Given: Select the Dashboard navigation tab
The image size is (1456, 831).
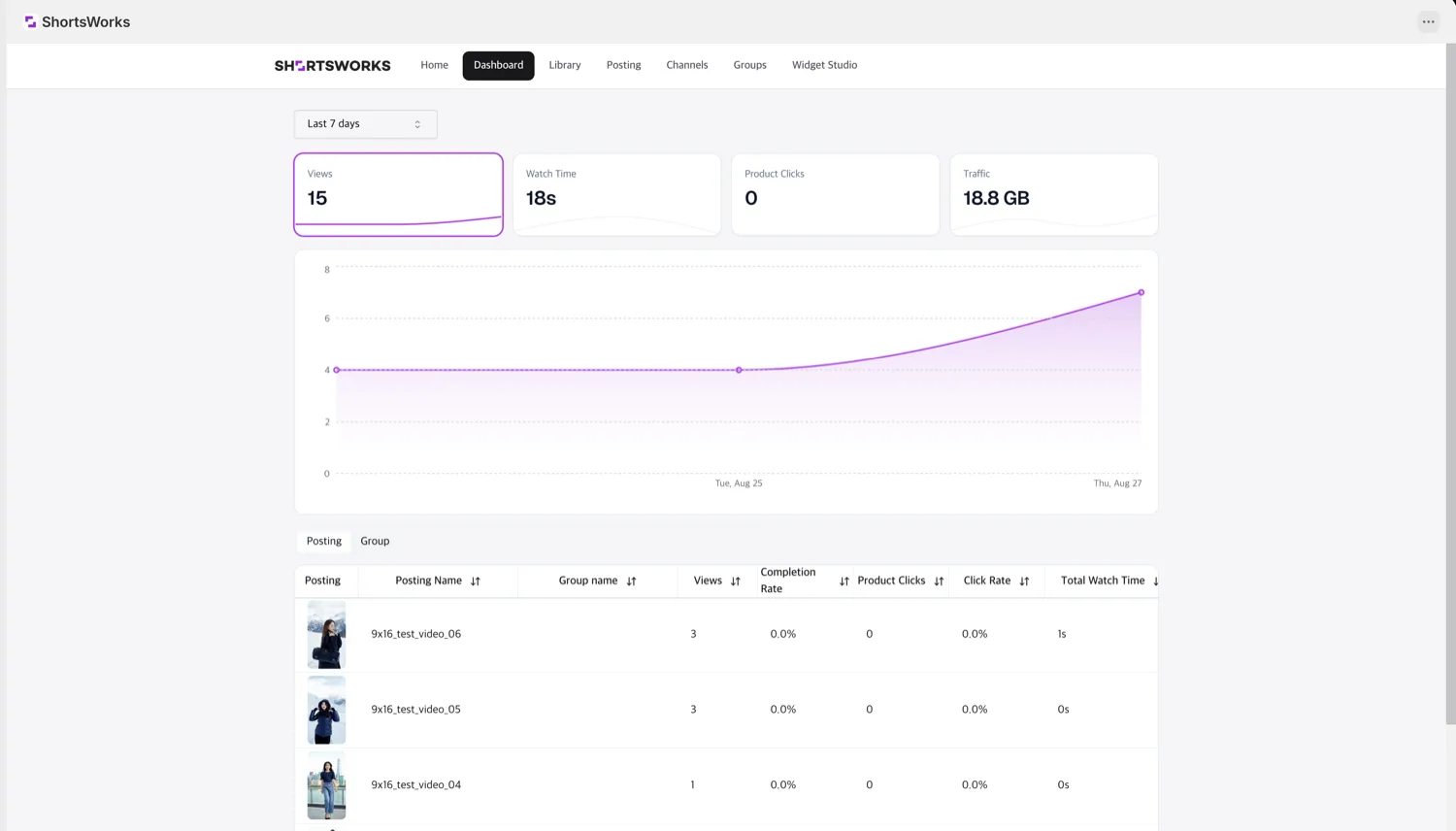Looking at the screenshot, I should pos(498,65).
